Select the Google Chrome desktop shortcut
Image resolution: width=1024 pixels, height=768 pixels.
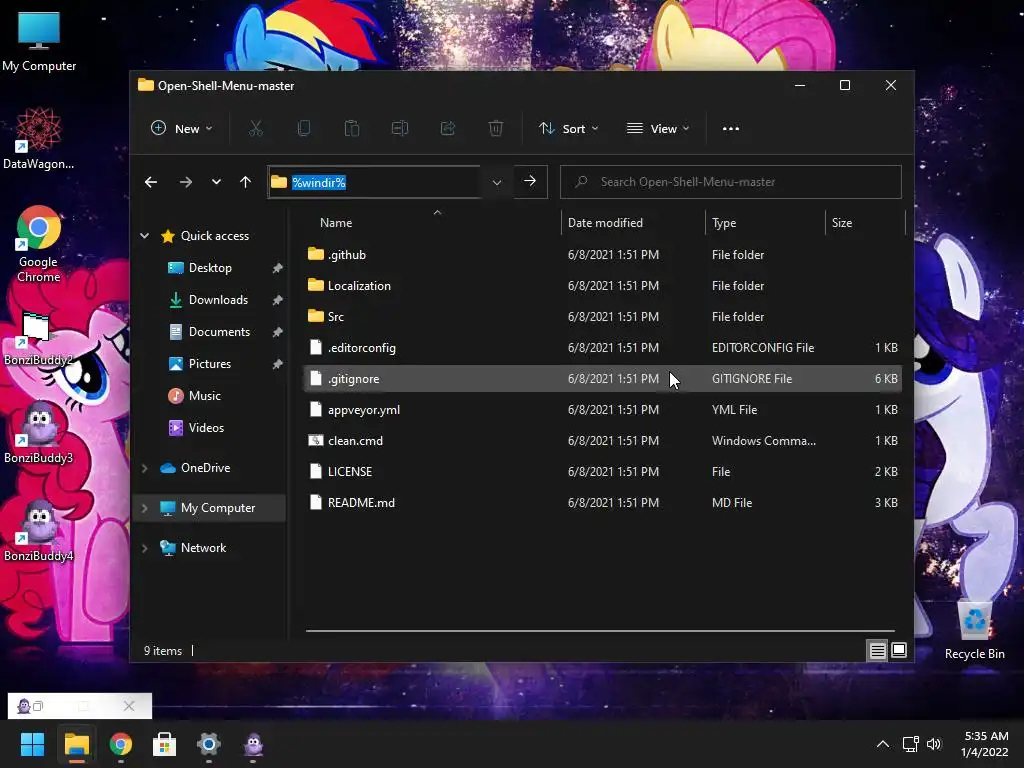click(39, 244)
